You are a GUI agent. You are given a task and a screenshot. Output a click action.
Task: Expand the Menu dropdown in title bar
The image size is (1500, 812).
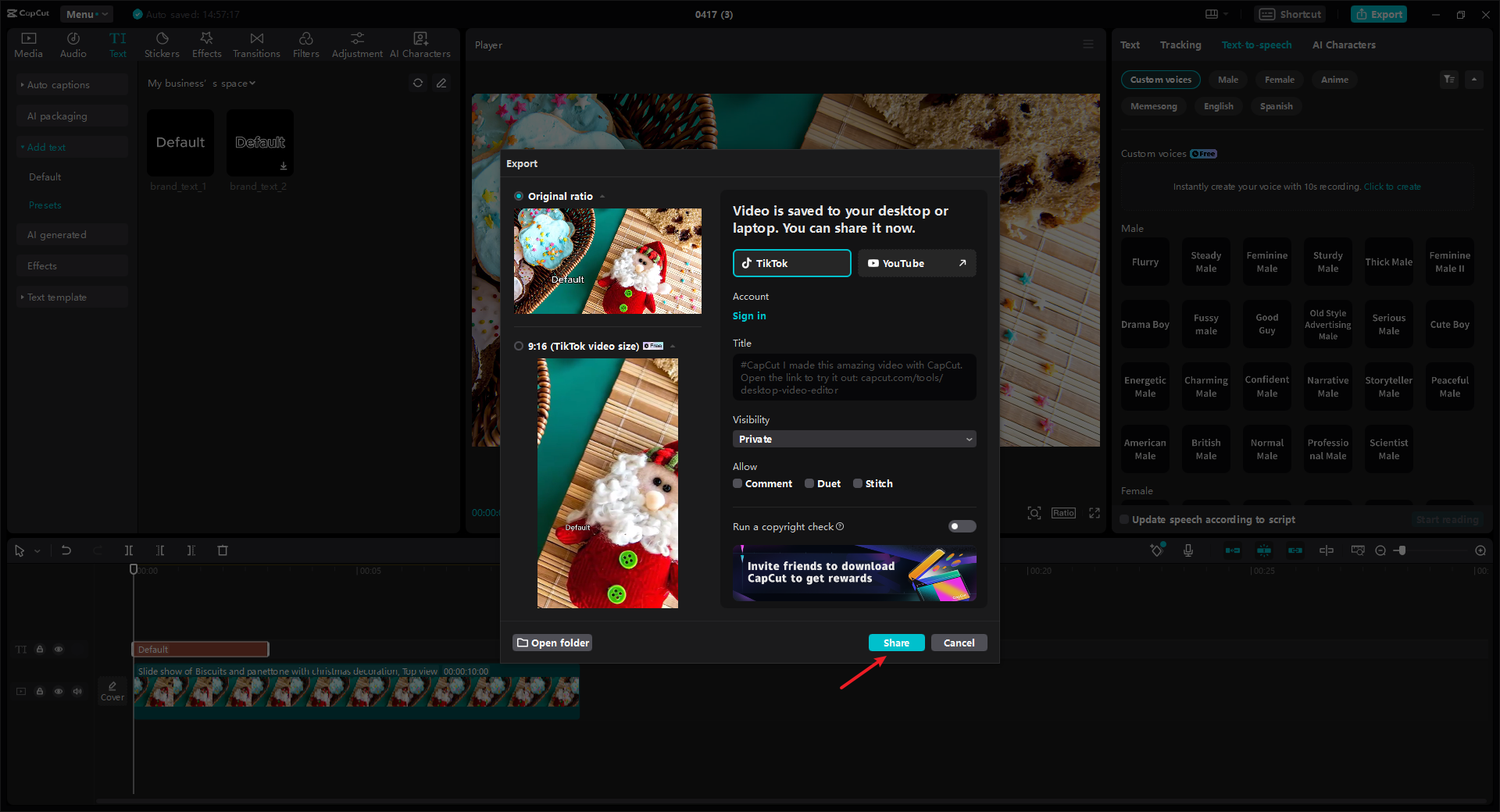click(86, 14)
